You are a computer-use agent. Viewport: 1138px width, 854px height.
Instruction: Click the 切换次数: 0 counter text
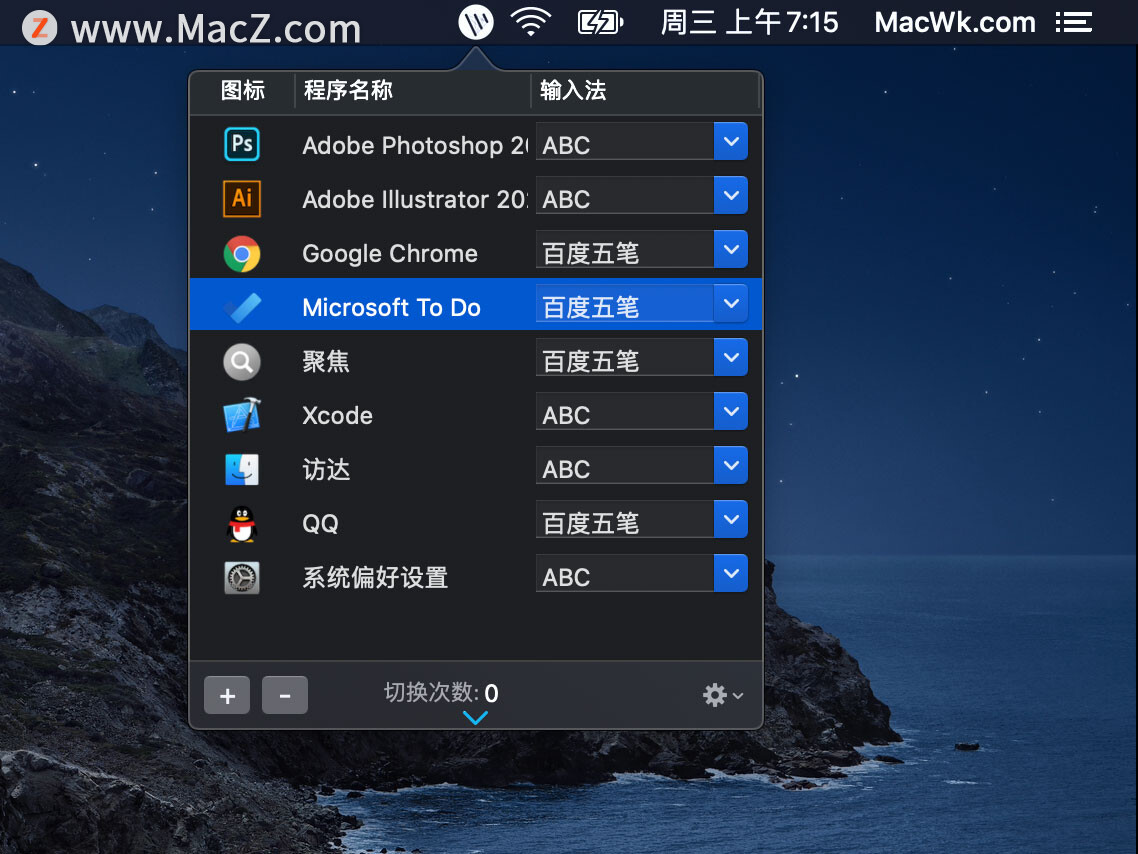point(441,693)
